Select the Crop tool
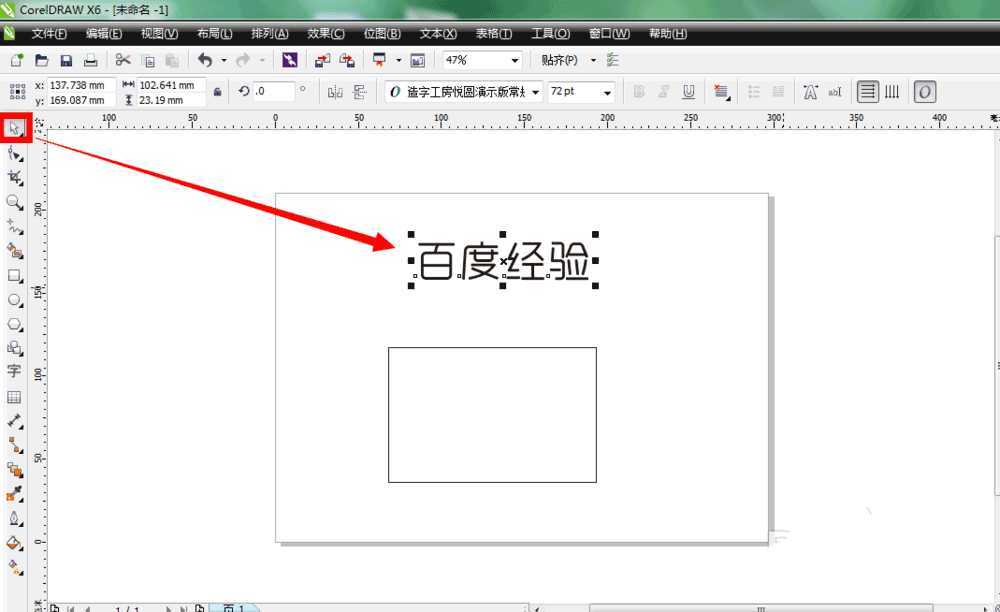The image size is (1000, 612). pyautogui.click(x=14, y=177)
